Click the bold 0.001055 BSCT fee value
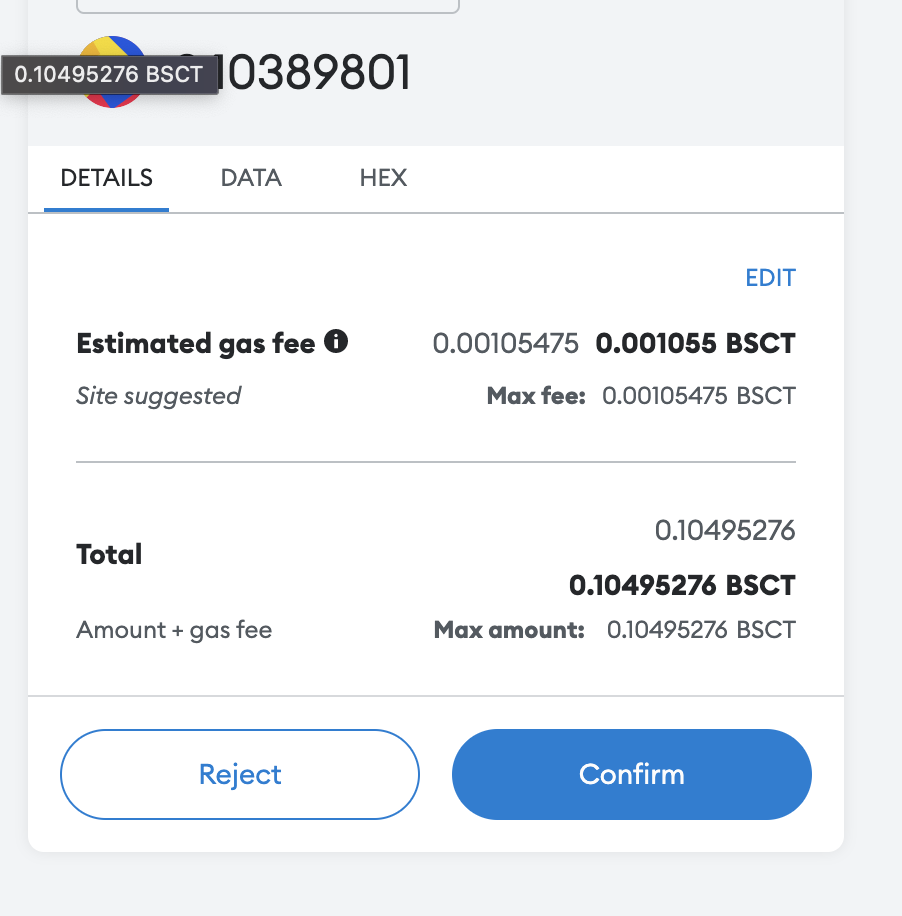 tap(695, 344)
